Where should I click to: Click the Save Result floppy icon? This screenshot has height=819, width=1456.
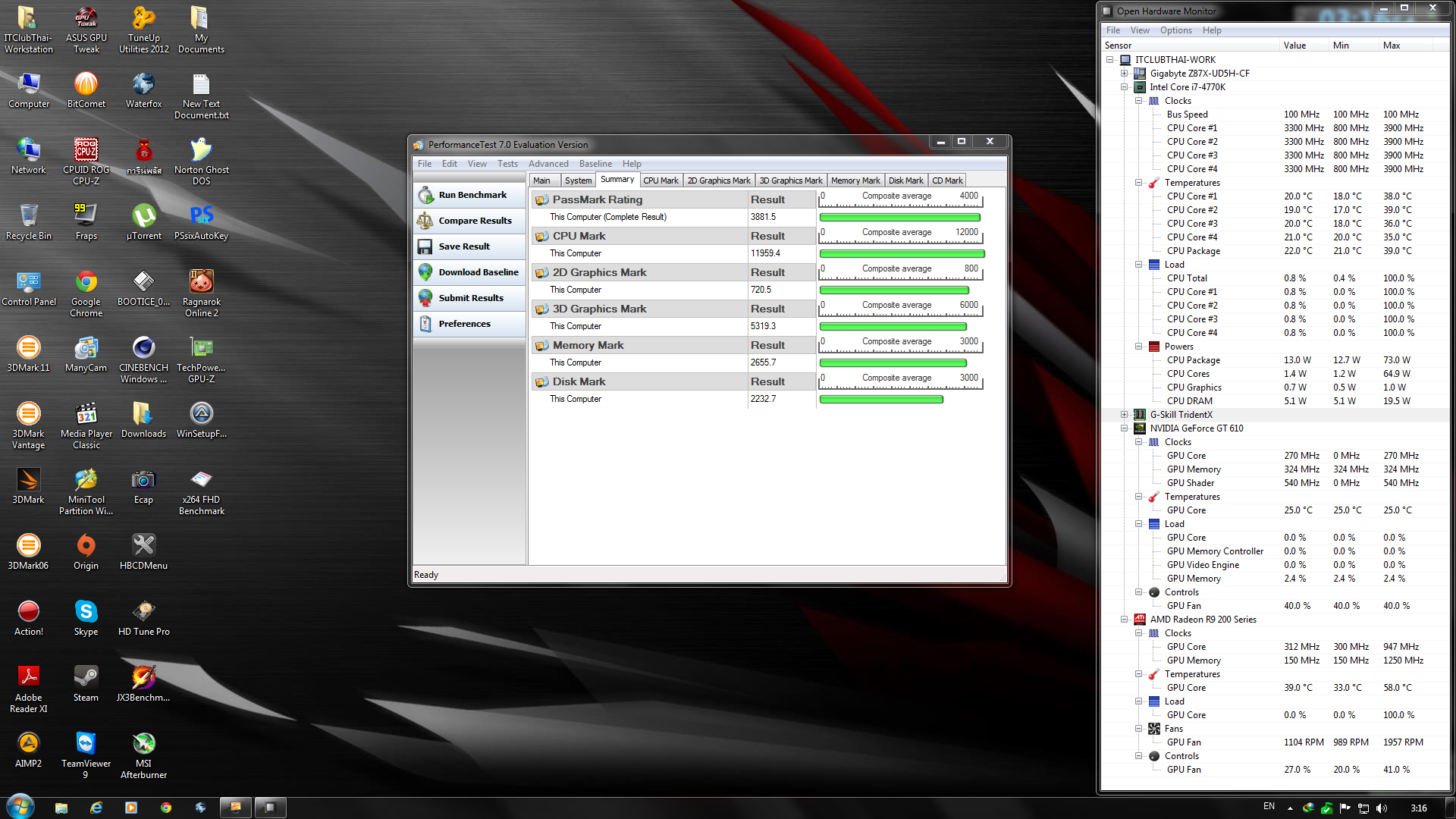tap(425, 246)
